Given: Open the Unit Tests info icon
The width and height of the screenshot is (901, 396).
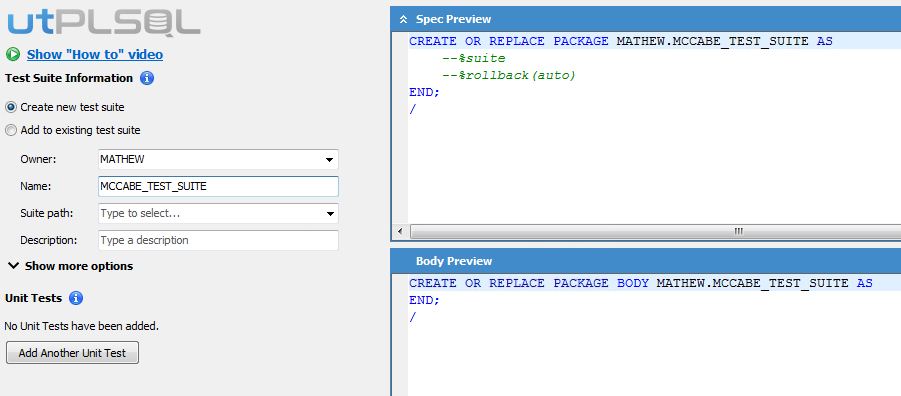Looking at the screenshot, I should click(x=76, y=298).
